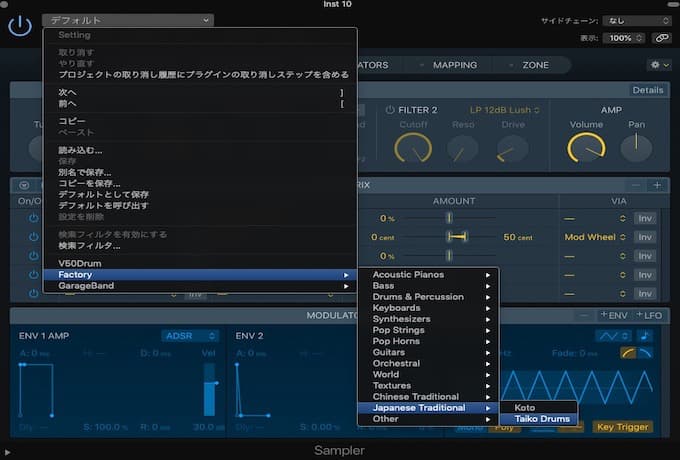
Task: Toggle the LFO tempo sync note icon
Action: pyautogui.click(x=644, y=336)
